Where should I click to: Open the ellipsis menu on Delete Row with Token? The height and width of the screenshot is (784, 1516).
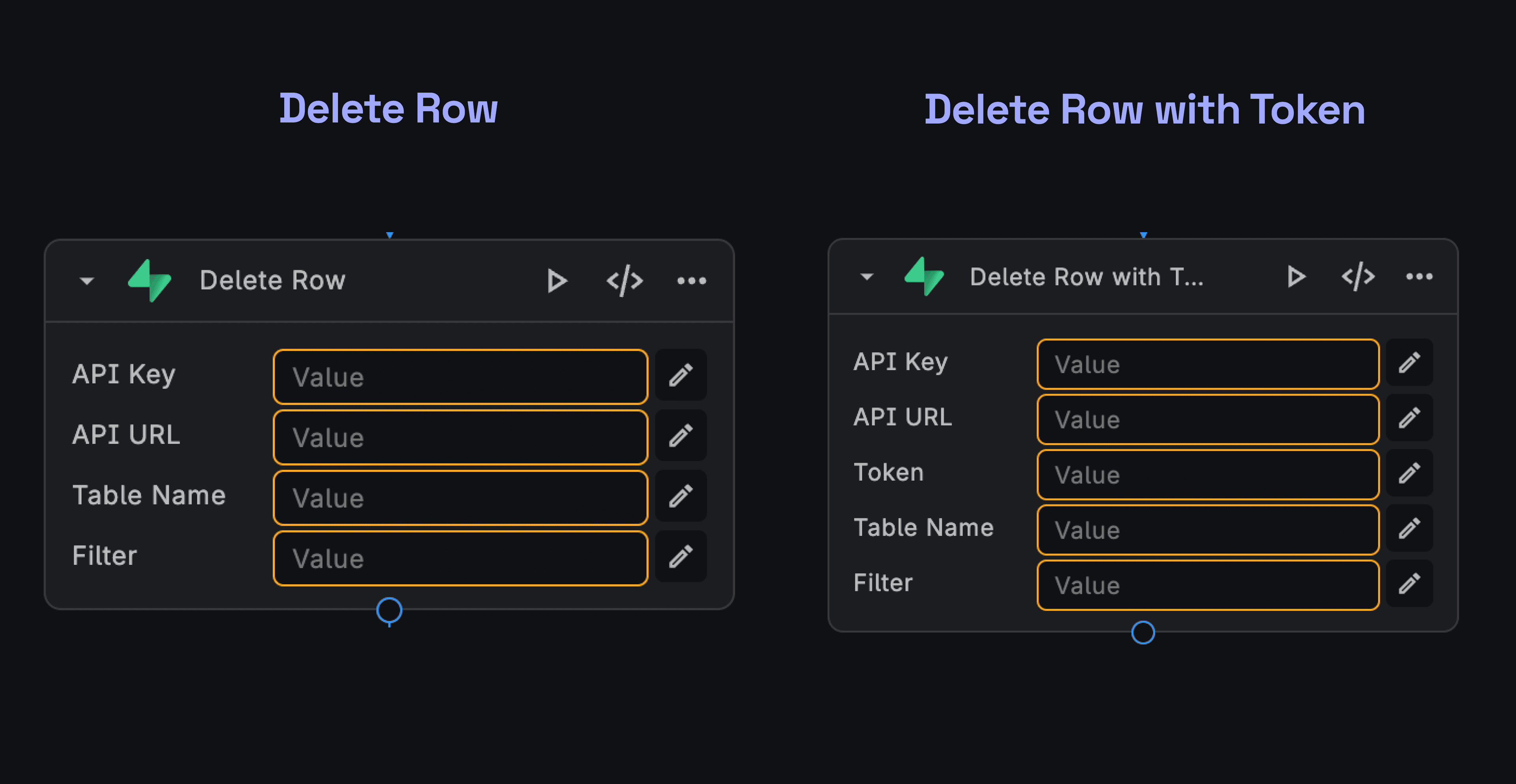click(1420, 277)
